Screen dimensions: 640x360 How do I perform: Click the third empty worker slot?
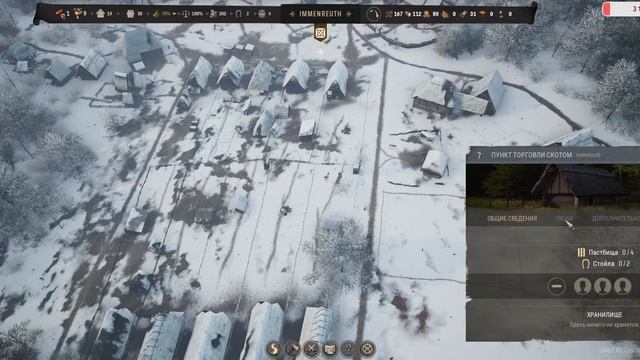(x=622, y=286)
